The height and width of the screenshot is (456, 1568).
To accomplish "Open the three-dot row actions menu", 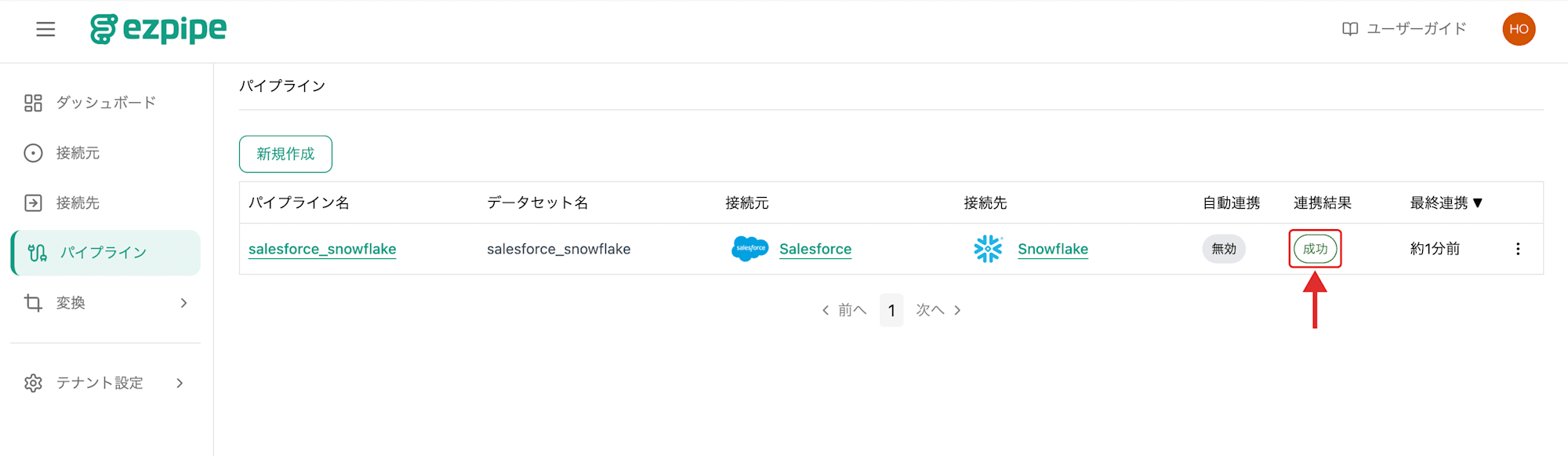I will pos(1518,249).
